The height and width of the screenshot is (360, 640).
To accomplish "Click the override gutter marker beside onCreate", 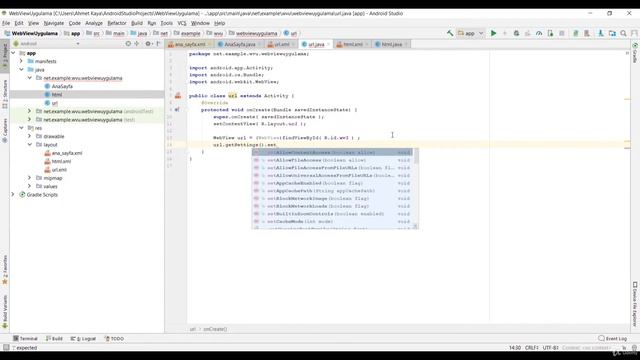I will coord(177,109).
